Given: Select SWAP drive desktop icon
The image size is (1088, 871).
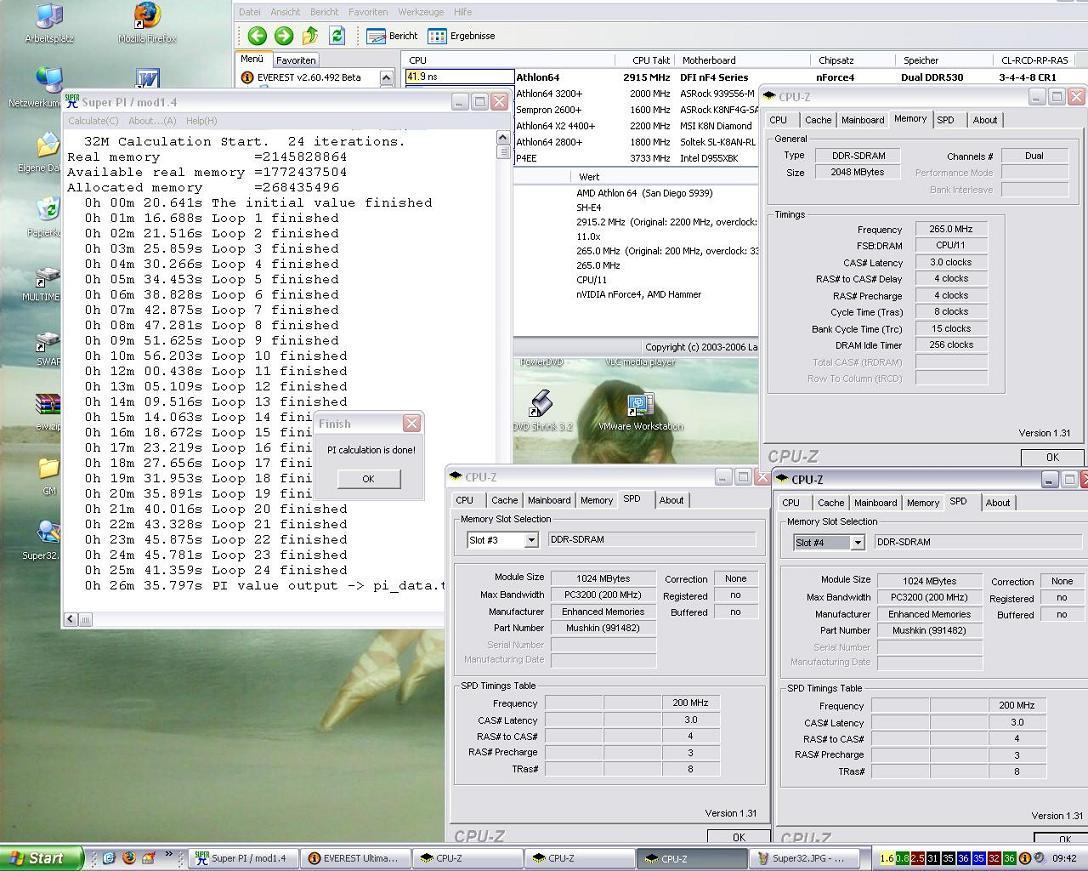Looking at the screenshot, I should pyautogui.click(x=47, y=348).
